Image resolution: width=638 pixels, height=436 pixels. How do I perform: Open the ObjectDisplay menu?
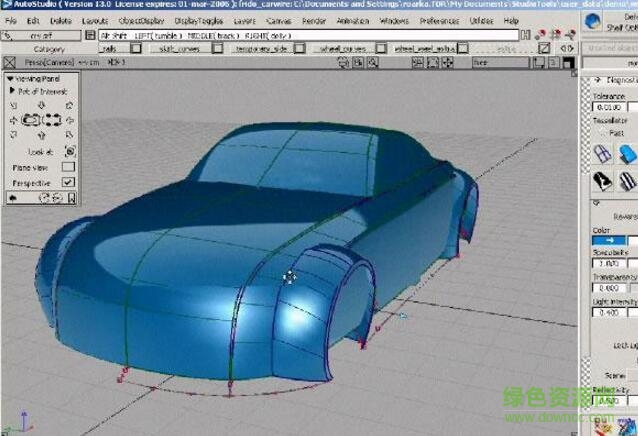[x=141, y=21]
